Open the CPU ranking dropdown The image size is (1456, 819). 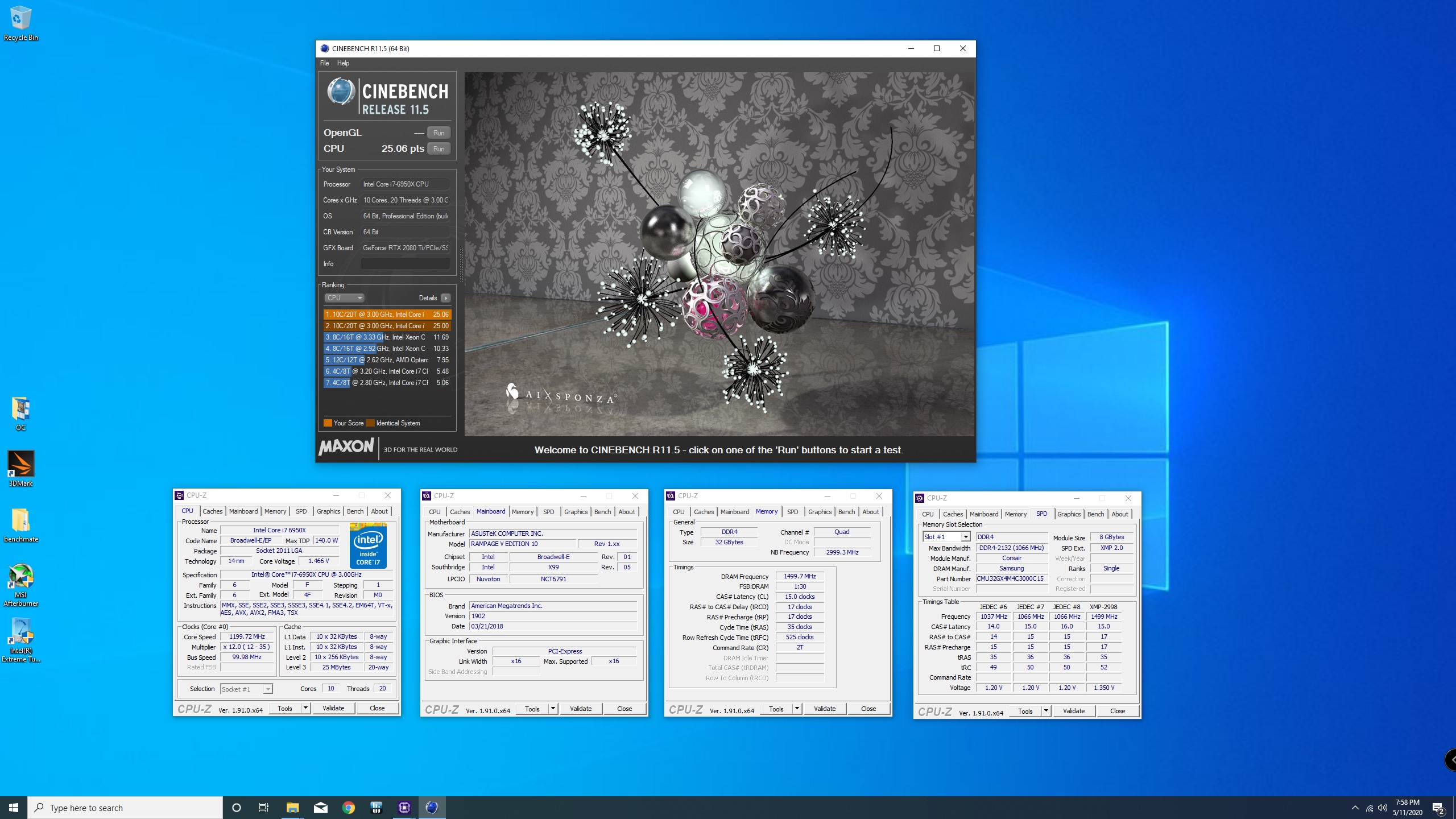tap(344, 298)
